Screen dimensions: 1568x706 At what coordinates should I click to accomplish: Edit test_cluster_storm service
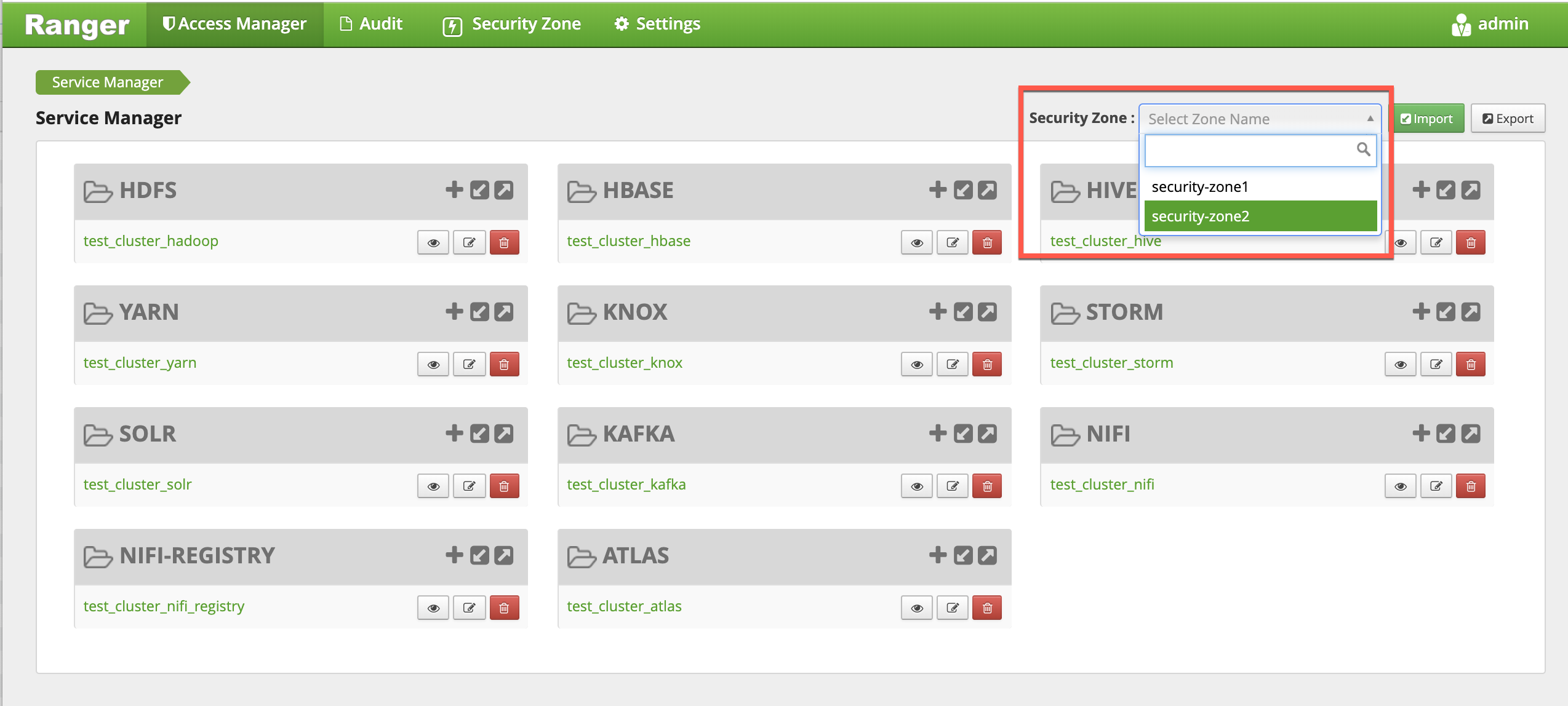click(x=1436, y=364)
